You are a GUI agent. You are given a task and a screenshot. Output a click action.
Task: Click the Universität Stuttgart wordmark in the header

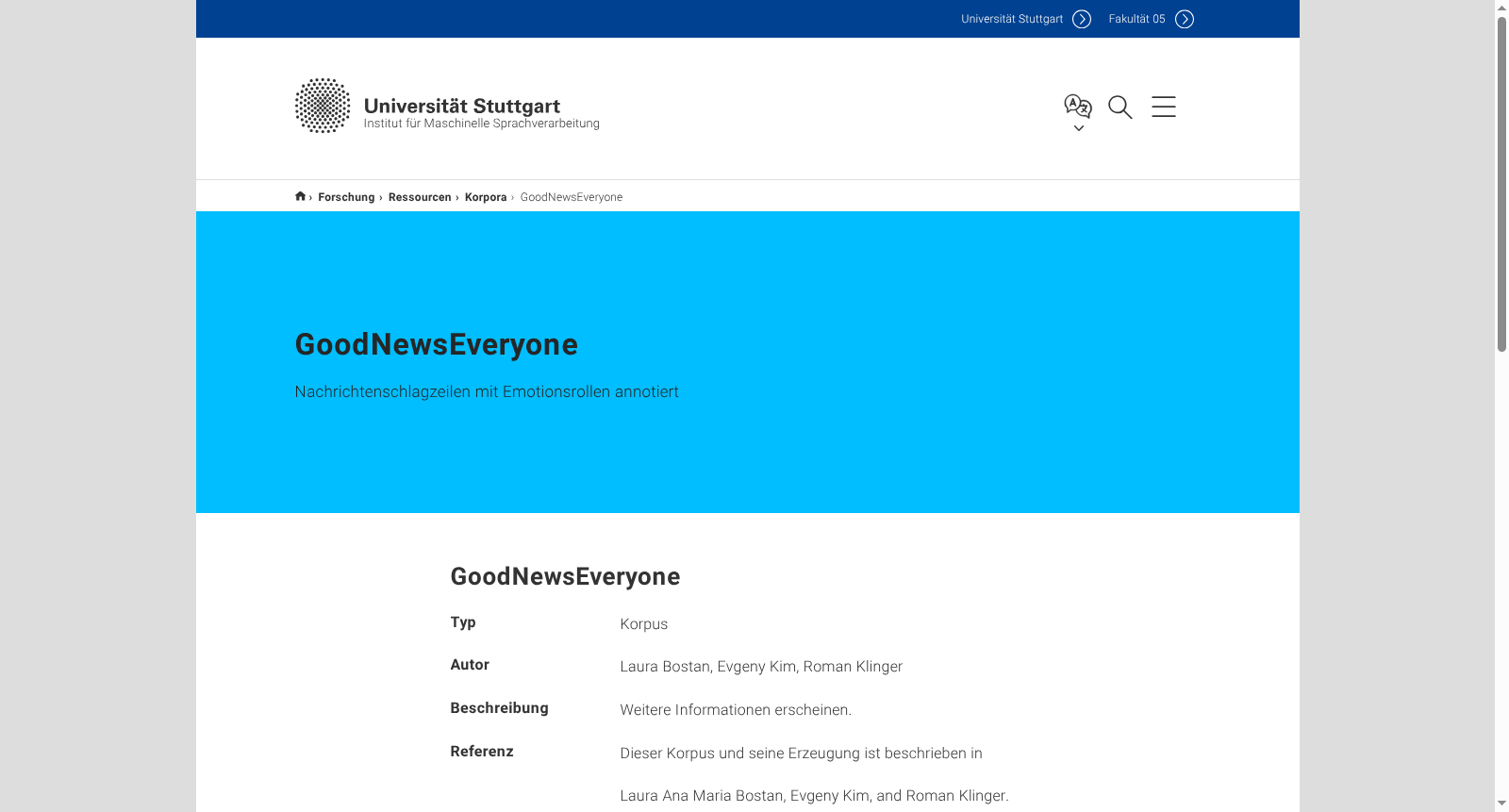[462, 106]
